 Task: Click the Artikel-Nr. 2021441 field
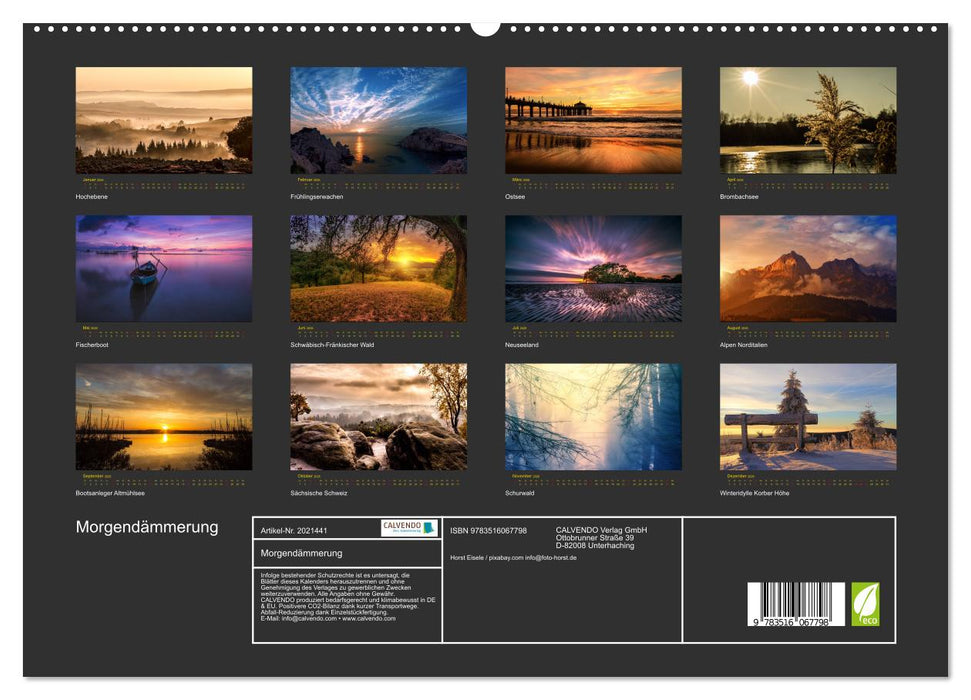coord(294,530)
